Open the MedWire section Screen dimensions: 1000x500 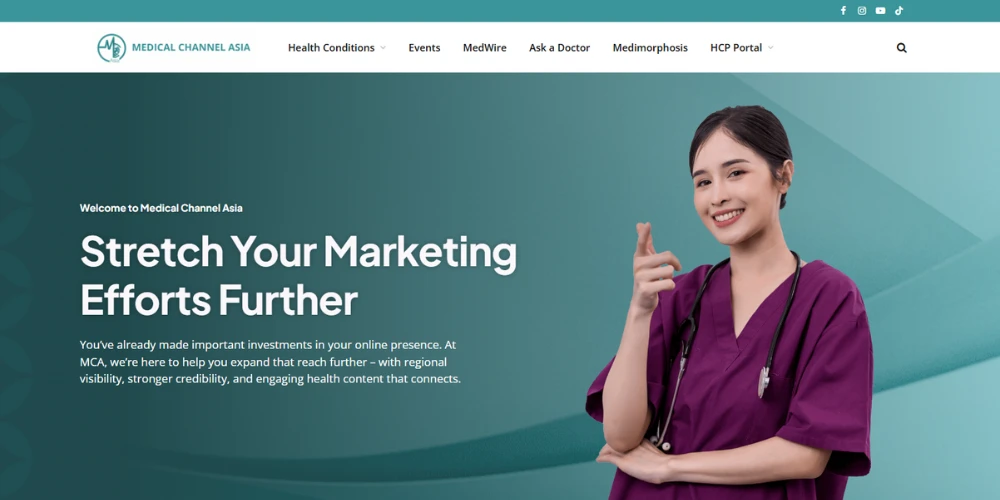pyautogui.click(x=485, y=48)
